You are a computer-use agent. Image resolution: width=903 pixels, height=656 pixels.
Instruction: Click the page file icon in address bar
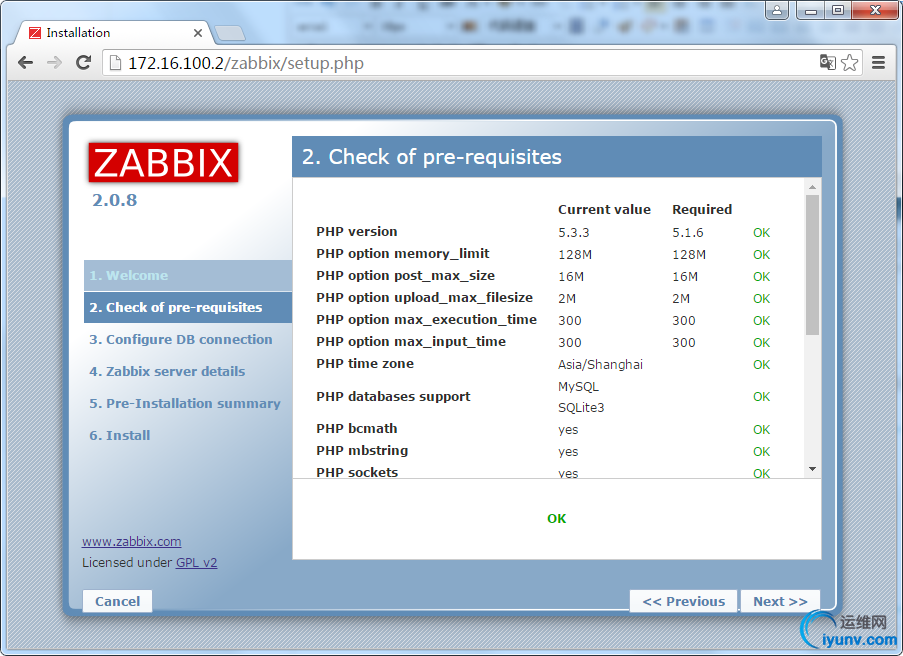115,62
